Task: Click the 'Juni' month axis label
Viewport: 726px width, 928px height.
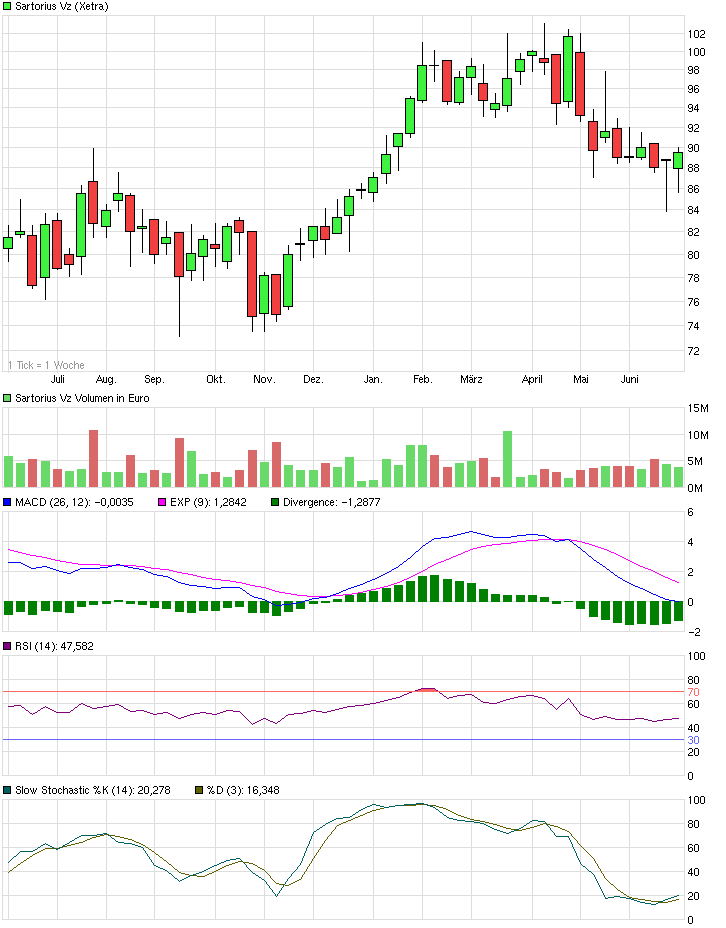Action: (x=630, y=379)
